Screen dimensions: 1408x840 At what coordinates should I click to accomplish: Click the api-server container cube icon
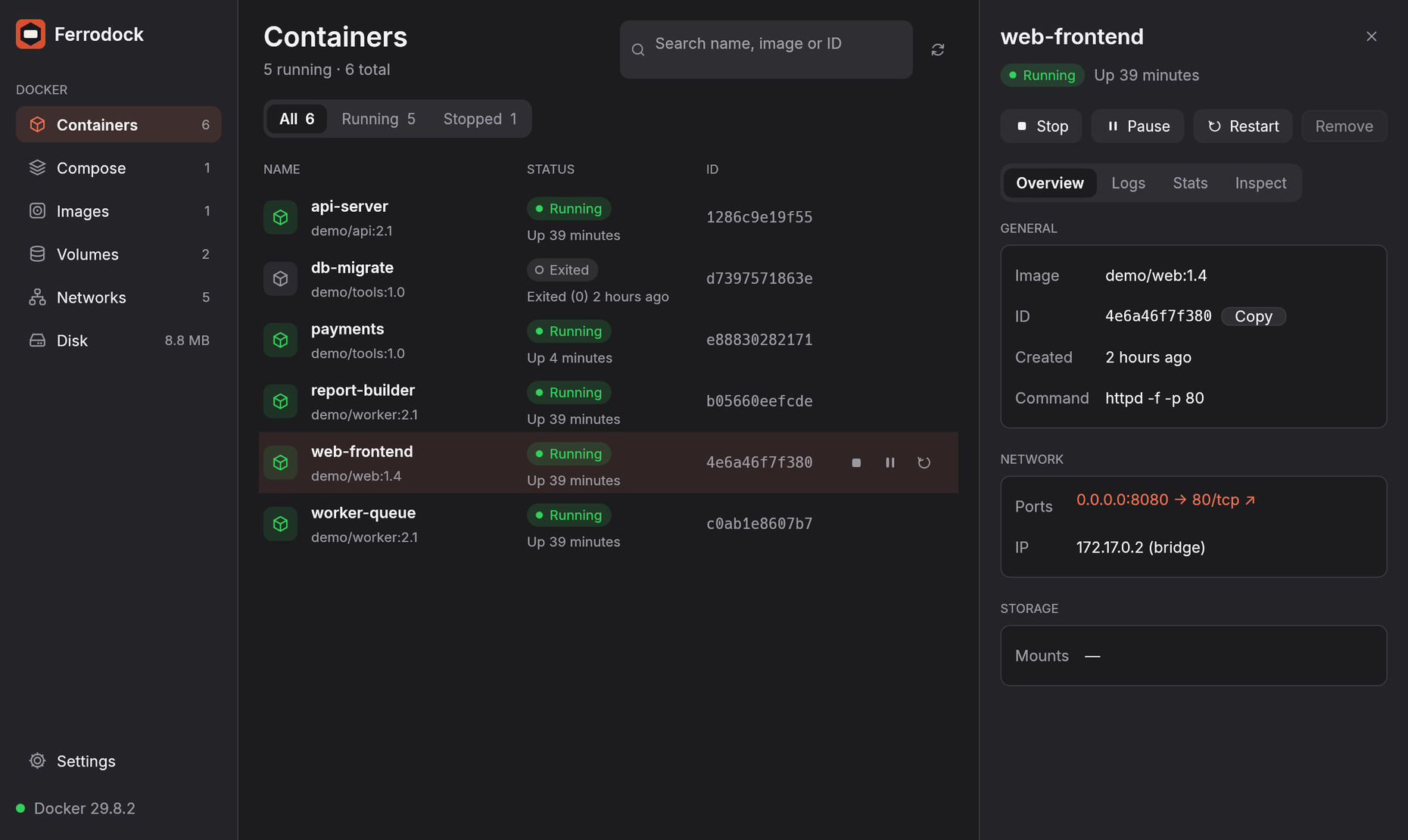[x=280, y=218]
